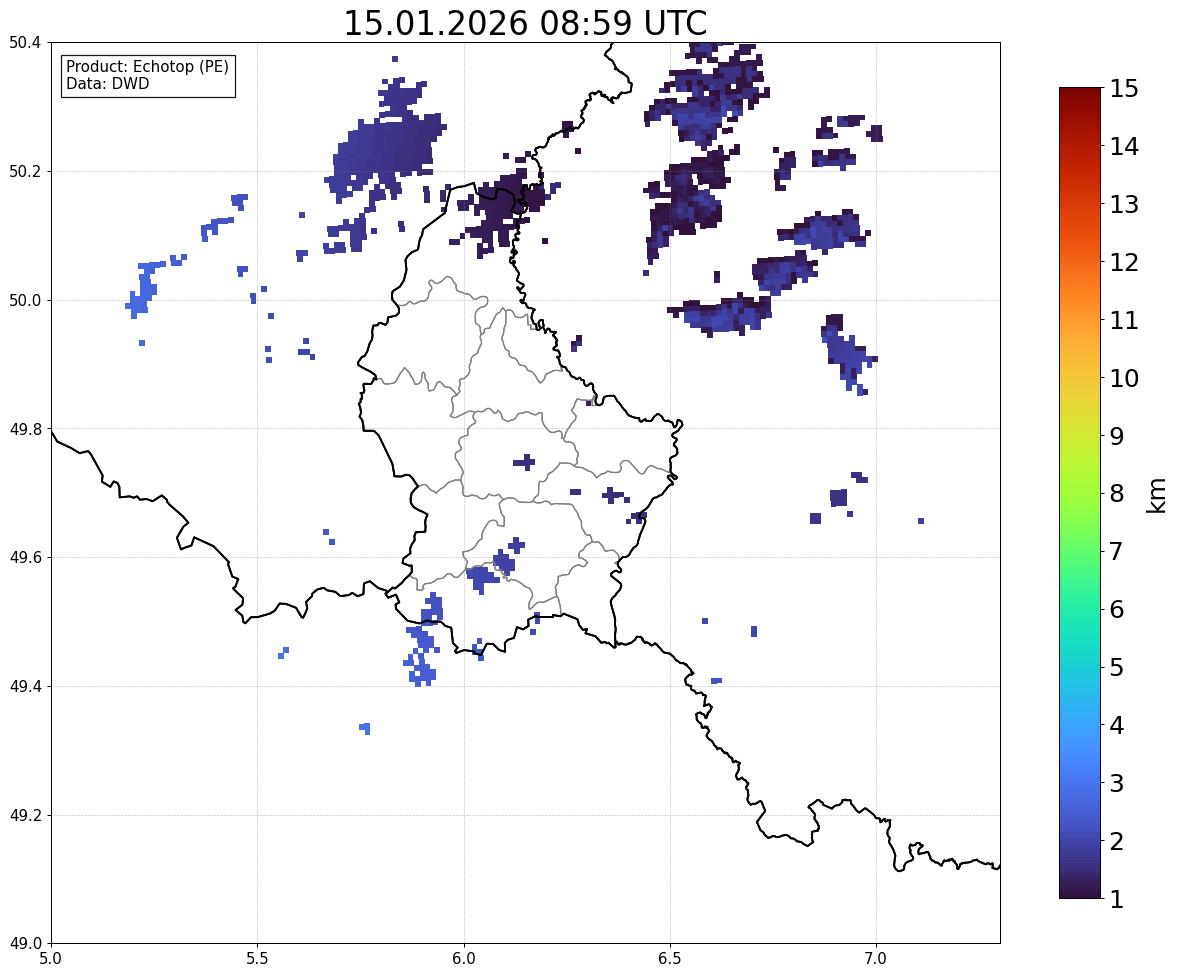Click the colorbar tick label '4'
This screenshot has width=1178, height=976.
point(1117,725)
